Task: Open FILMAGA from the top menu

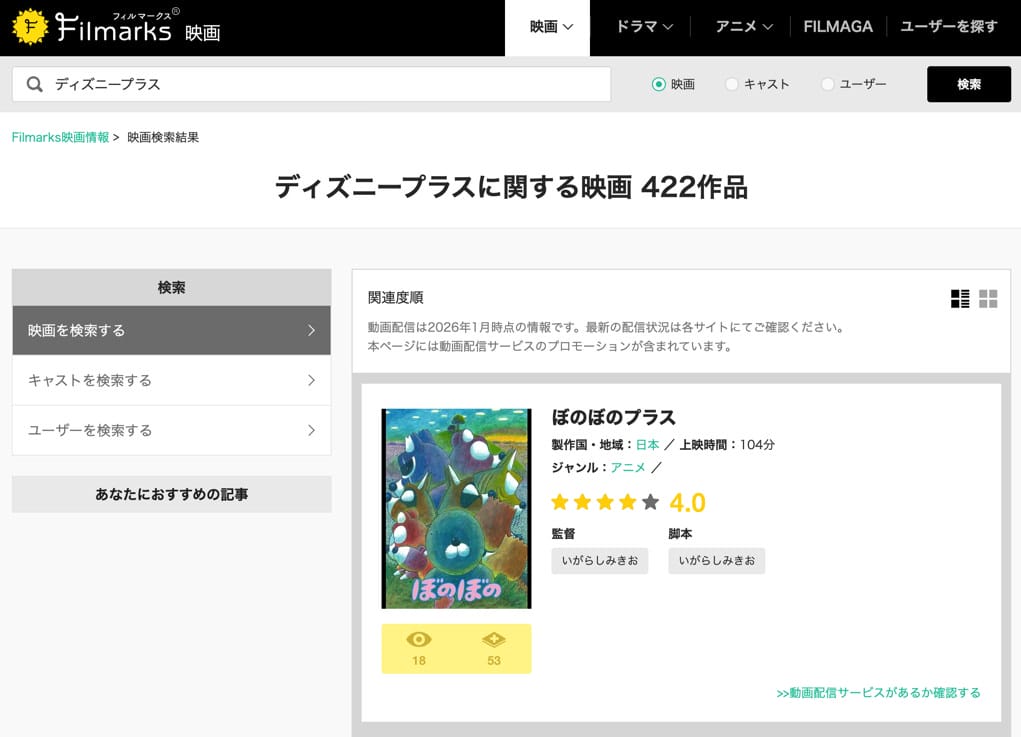Action: click(838, 27)
